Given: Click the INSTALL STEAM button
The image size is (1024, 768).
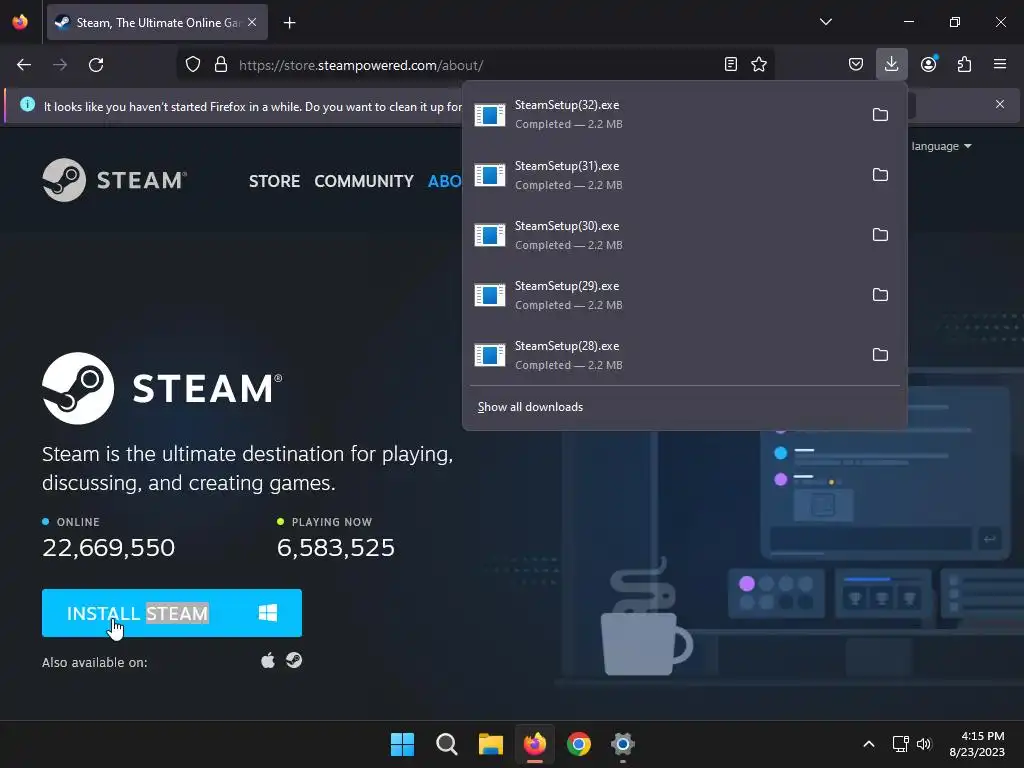Looking at the screenshot, I should (x=172, y=613).
